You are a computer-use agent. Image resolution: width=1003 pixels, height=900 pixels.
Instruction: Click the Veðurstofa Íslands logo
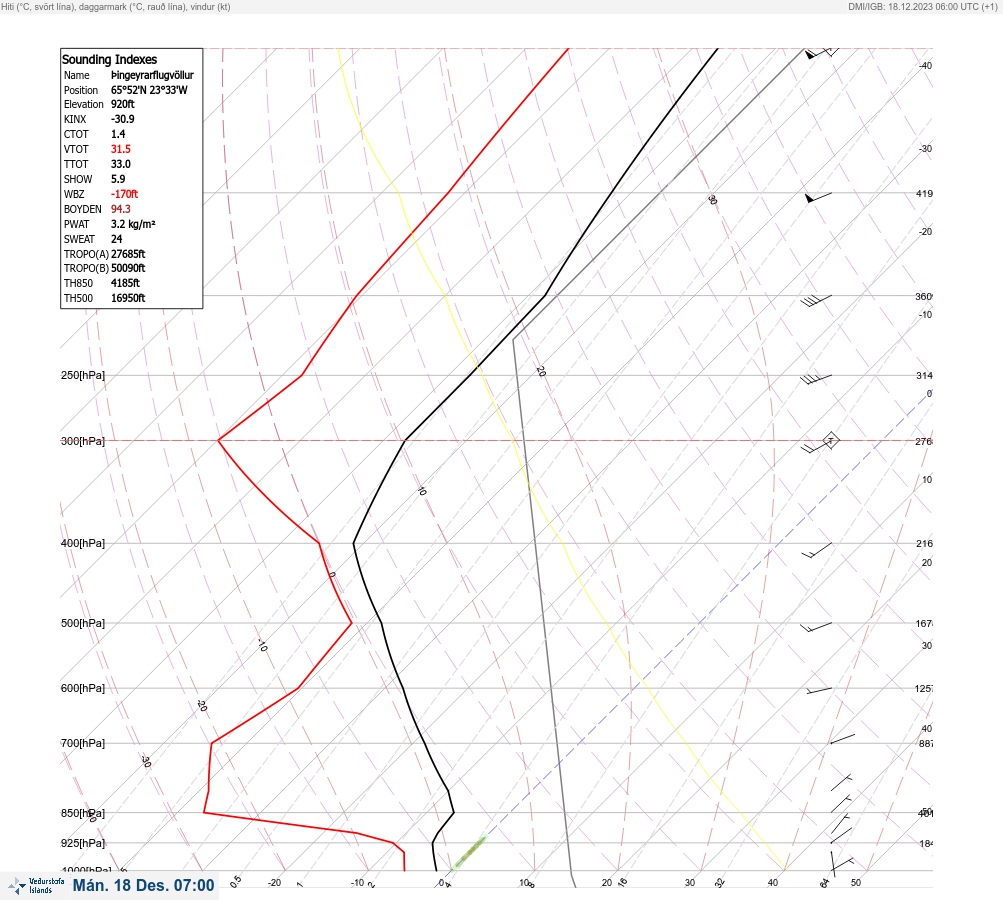[36, 886]
